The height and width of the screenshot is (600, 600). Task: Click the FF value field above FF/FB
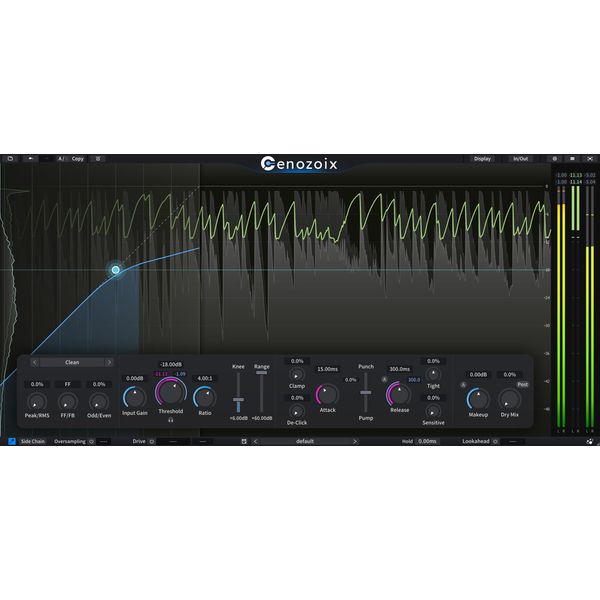[x=68, y=384]
